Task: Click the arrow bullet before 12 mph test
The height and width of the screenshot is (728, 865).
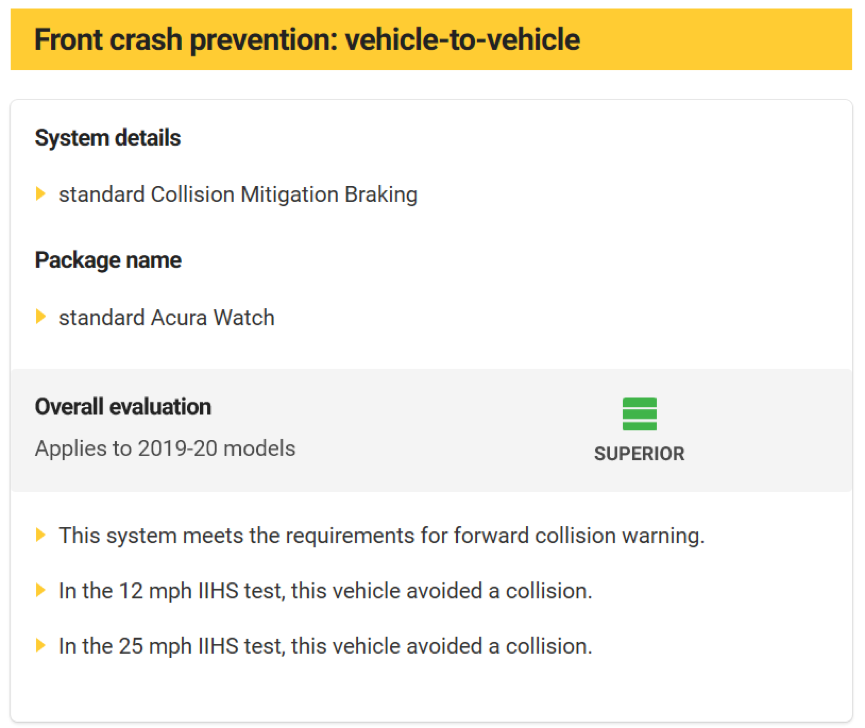Action: pos(40,590)
